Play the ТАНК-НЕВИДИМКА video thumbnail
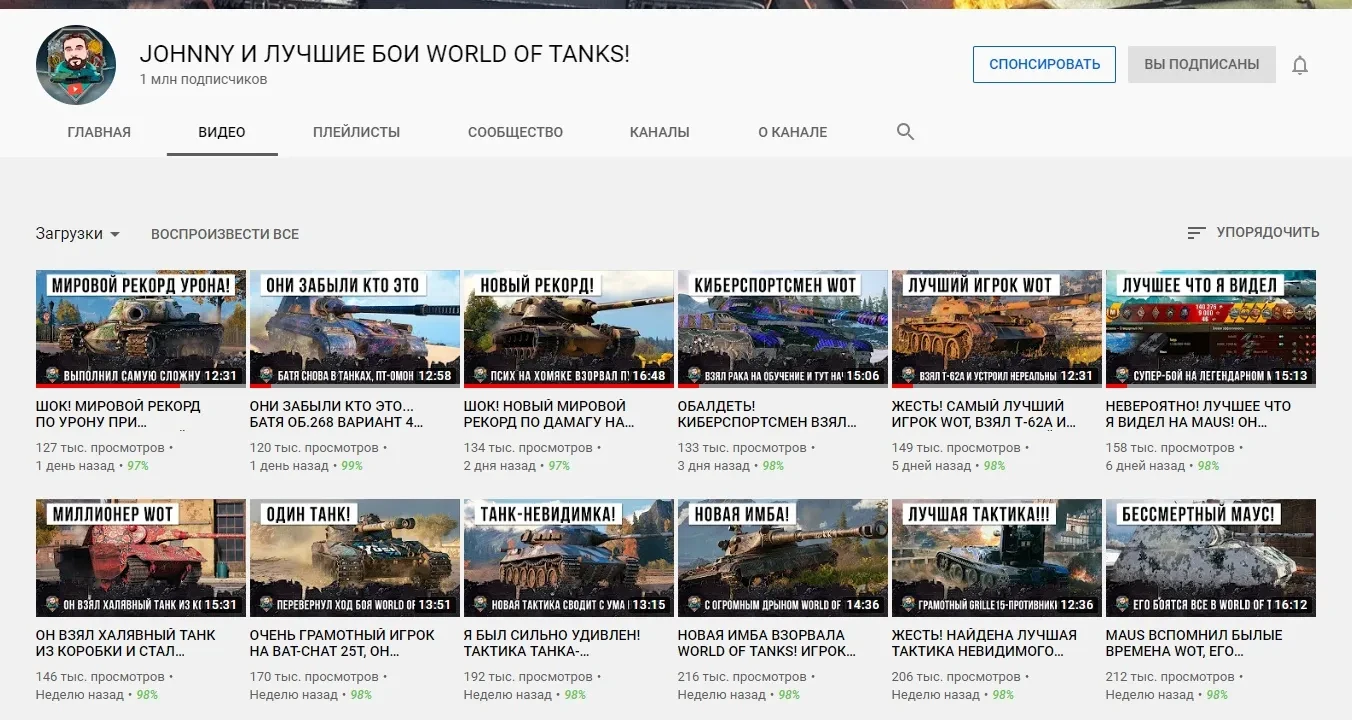The image size is (1352, 720). [x=568, y=558]
